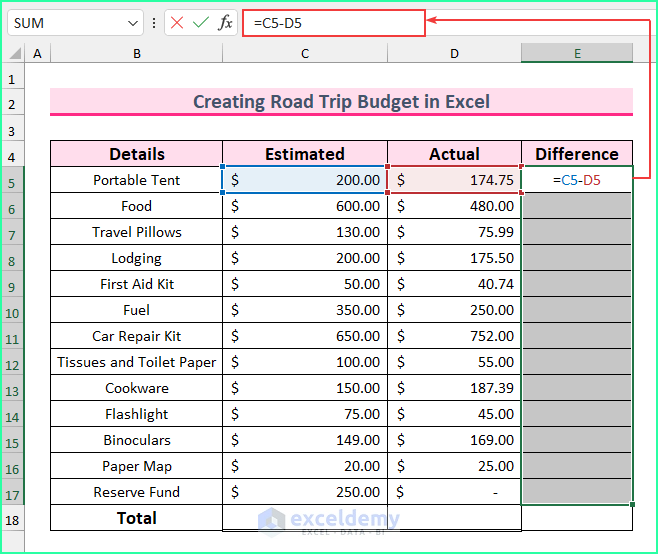Click the Portable Tent cell
The image size is (658, 554).
coord(137,180)
